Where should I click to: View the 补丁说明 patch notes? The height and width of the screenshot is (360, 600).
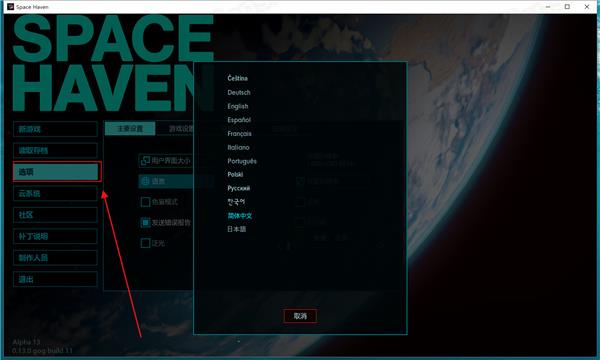55,236
